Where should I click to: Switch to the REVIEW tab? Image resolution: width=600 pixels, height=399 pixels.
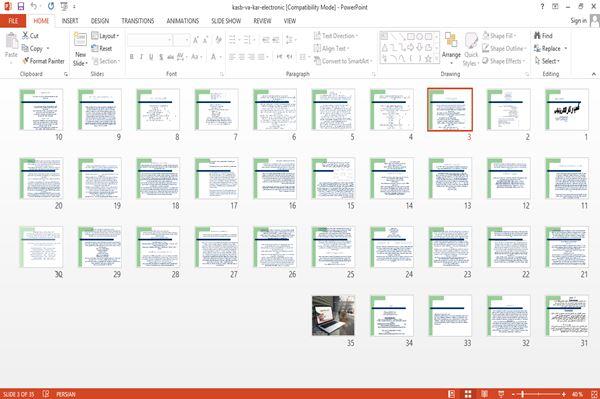[262, 21]
